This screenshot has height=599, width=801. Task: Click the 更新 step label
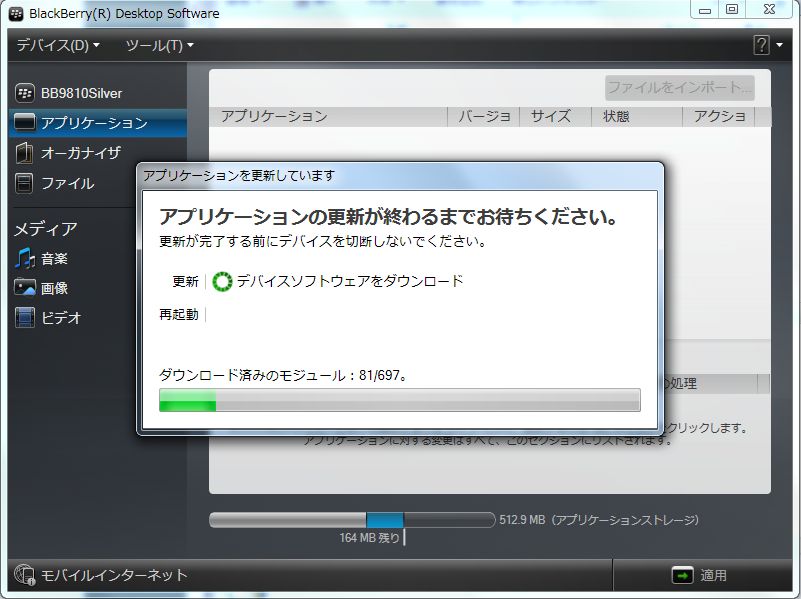pyautogui.click(x=185, y=281)
